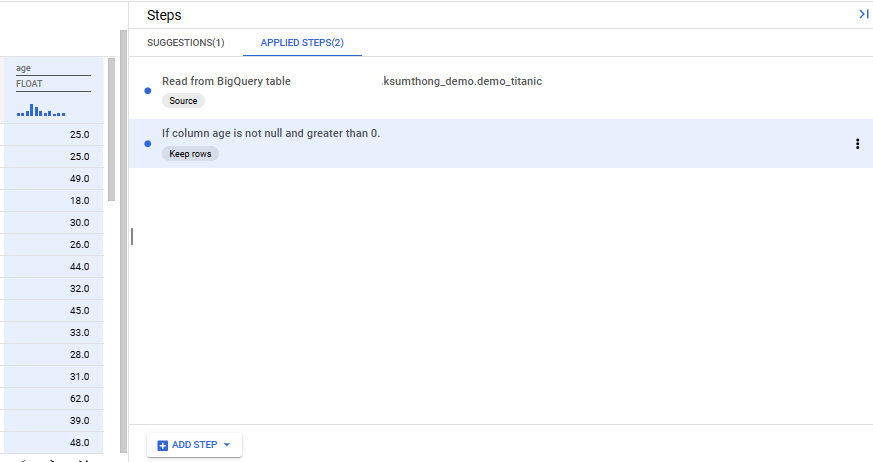Click the Keep rows chip

[x=189, y=154]
